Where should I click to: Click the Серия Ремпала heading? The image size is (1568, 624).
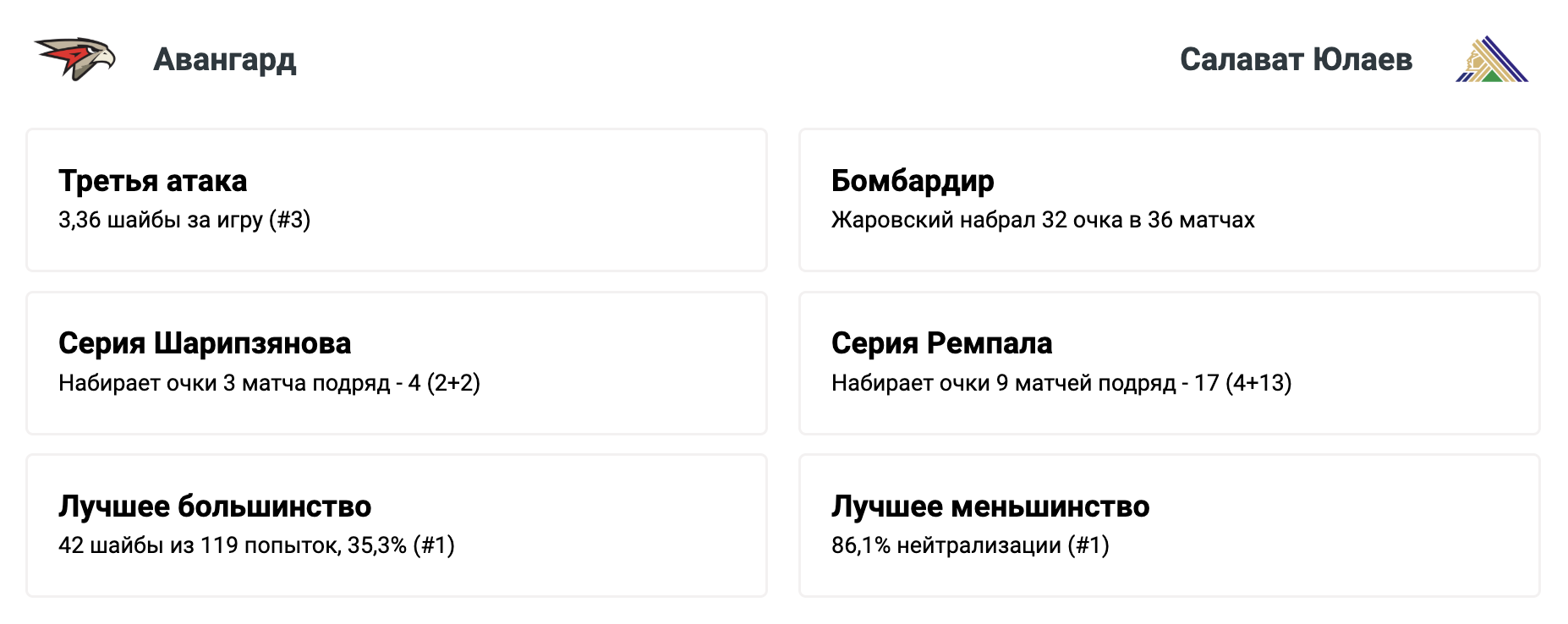[941, 343]
